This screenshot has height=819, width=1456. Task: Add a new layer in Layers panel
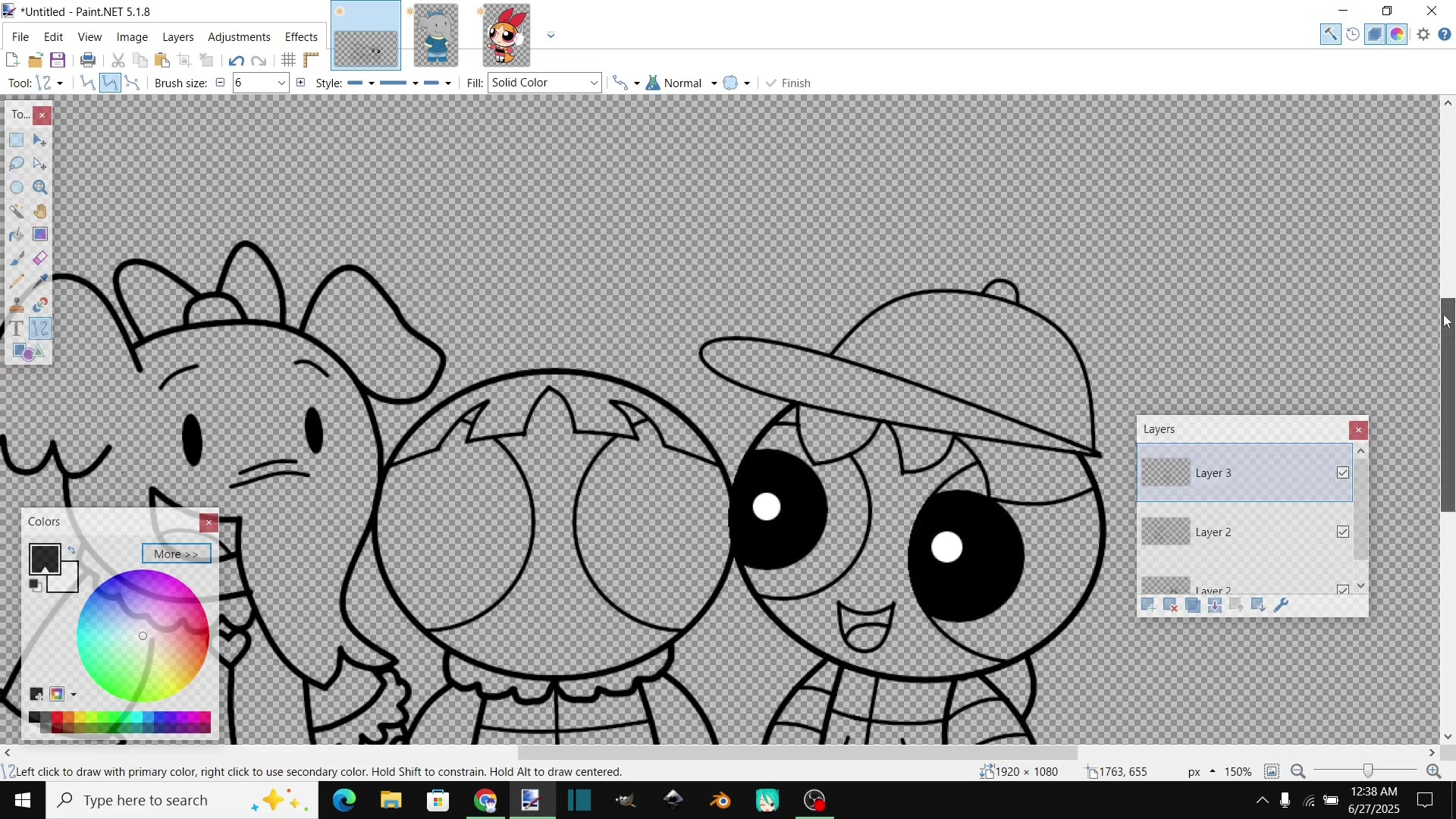(1148, 605)
